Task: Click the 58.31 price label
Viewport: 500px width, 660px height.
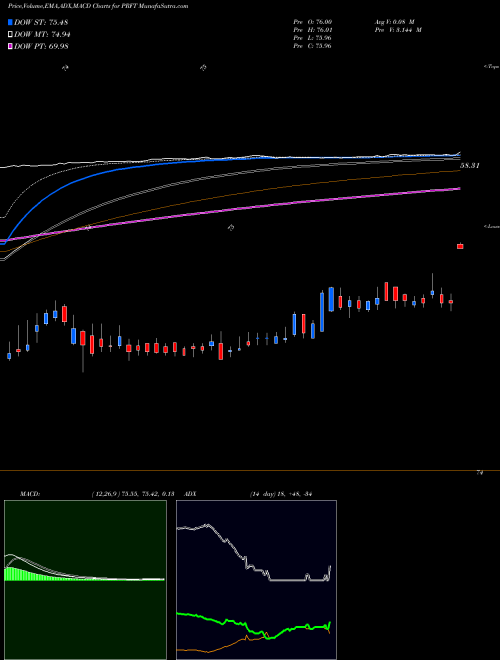Action: pos(470,166)
